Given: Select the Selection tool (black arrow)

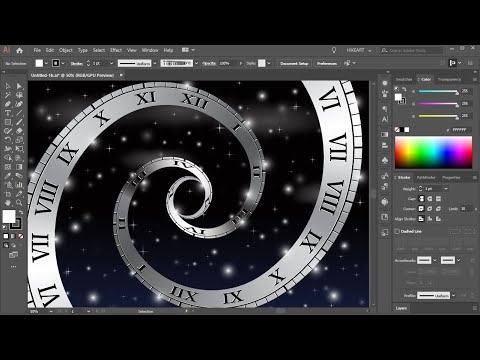Looking at the screenshot, I should [x=8, y=86].
